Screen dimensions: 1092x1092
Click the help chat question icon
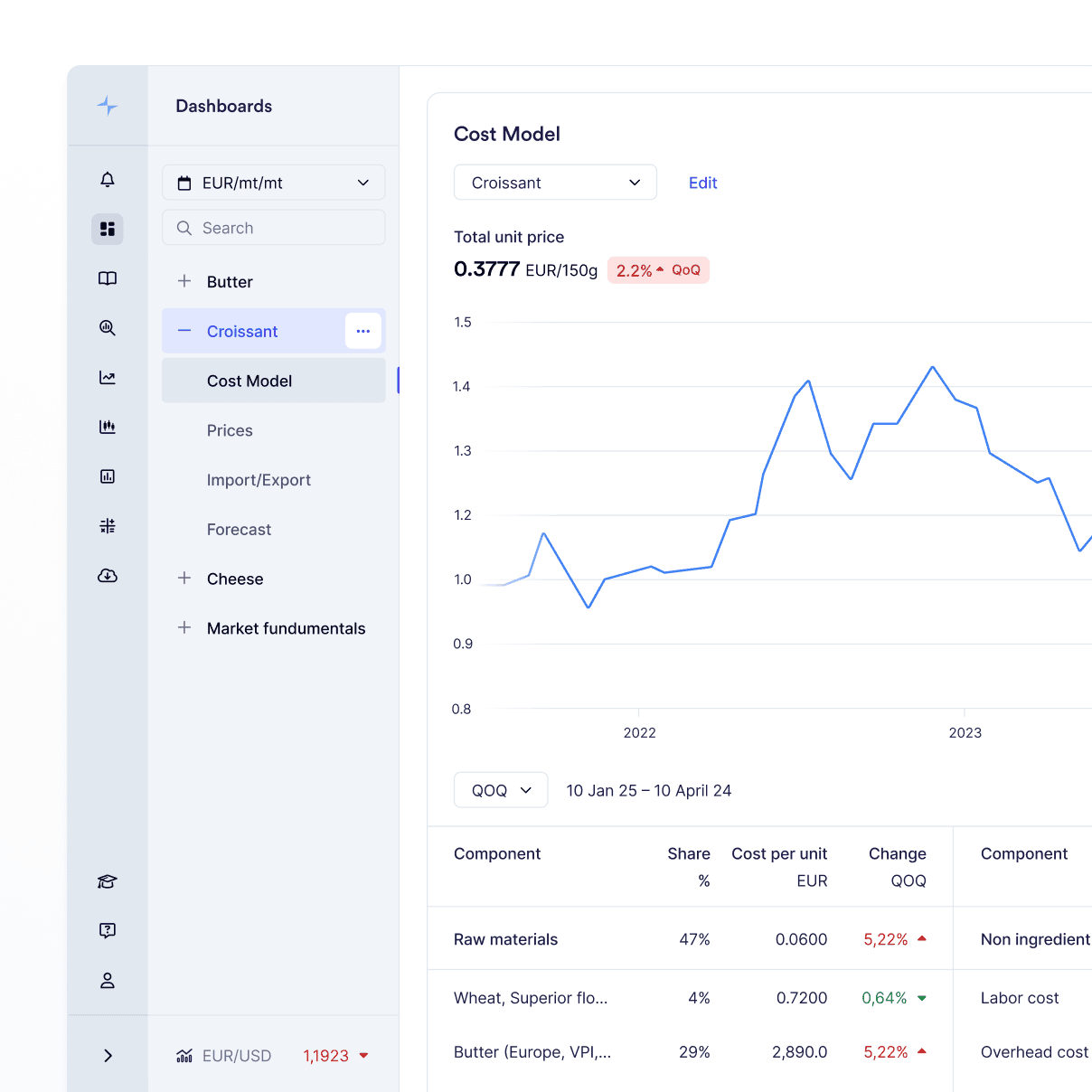coord(108,931)
